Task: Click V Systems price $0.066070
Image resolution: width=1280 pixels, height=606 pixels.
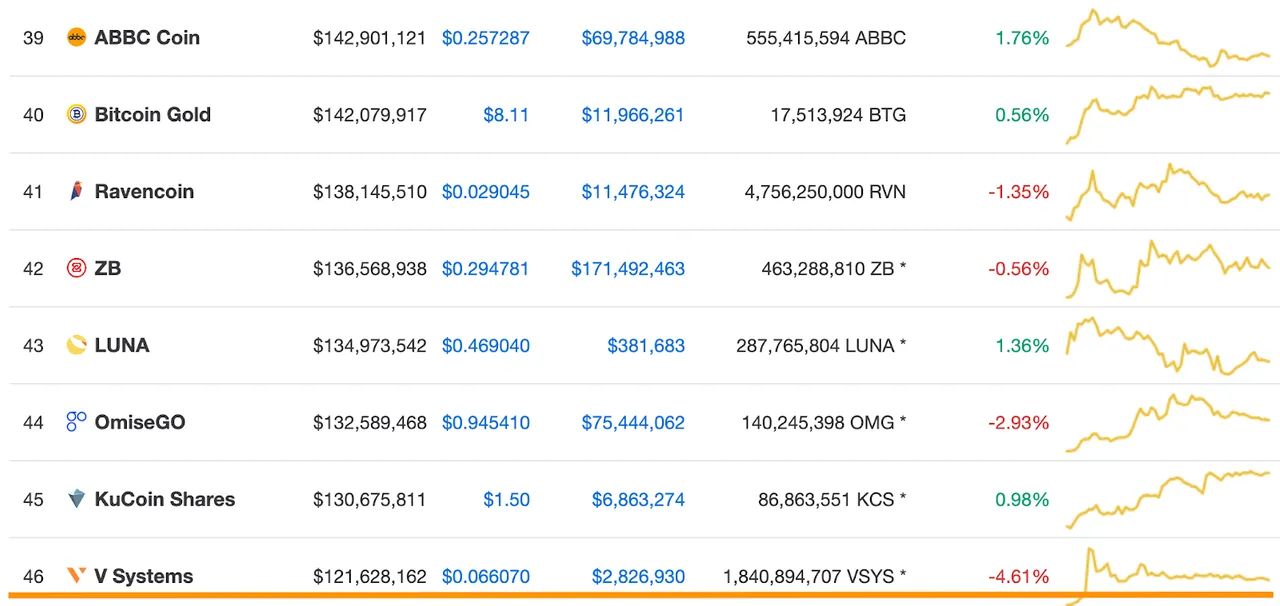Action: click(486, 577)
